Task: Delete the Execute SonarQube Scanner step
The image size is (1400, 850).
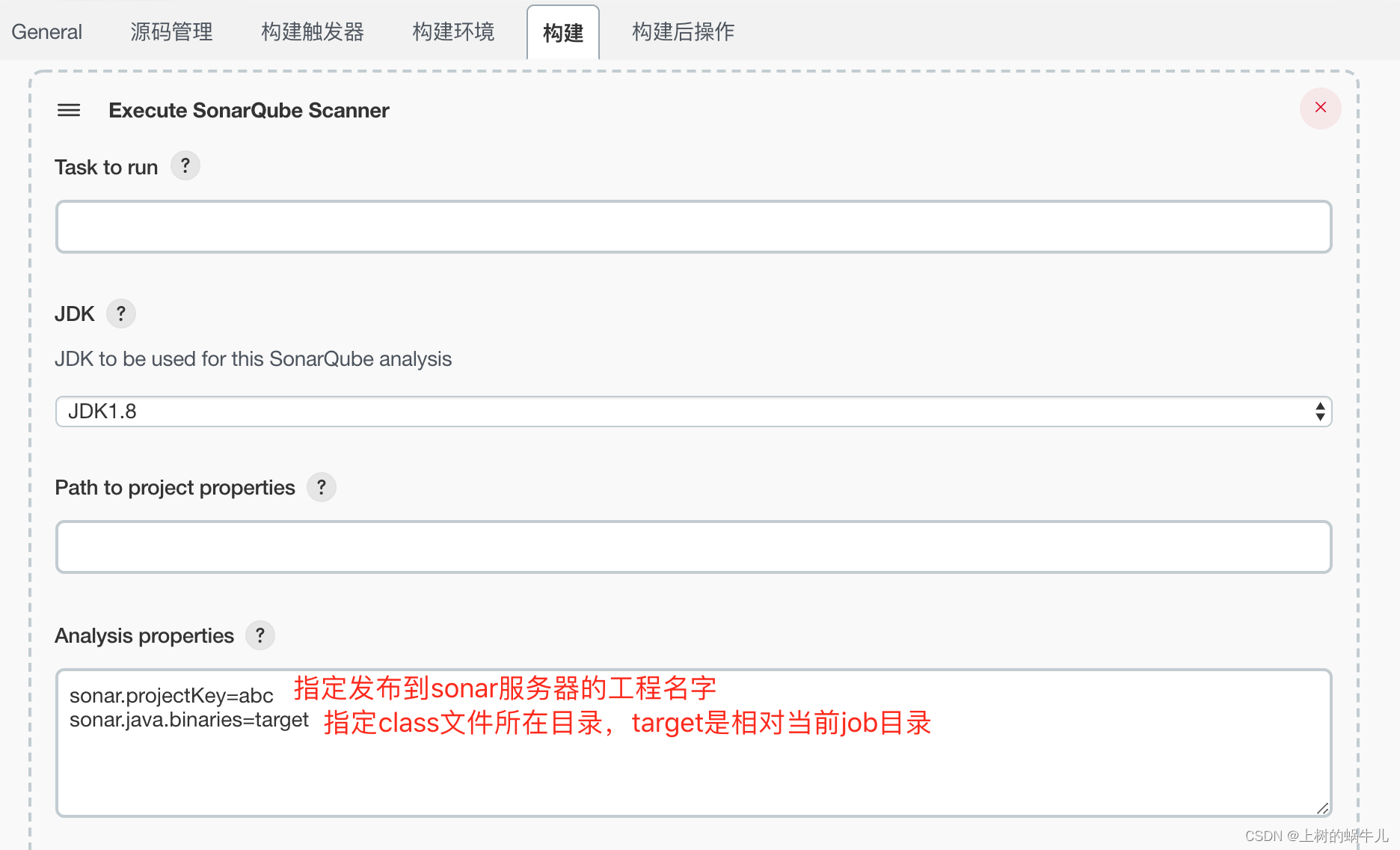Action: click(1320, 108)
